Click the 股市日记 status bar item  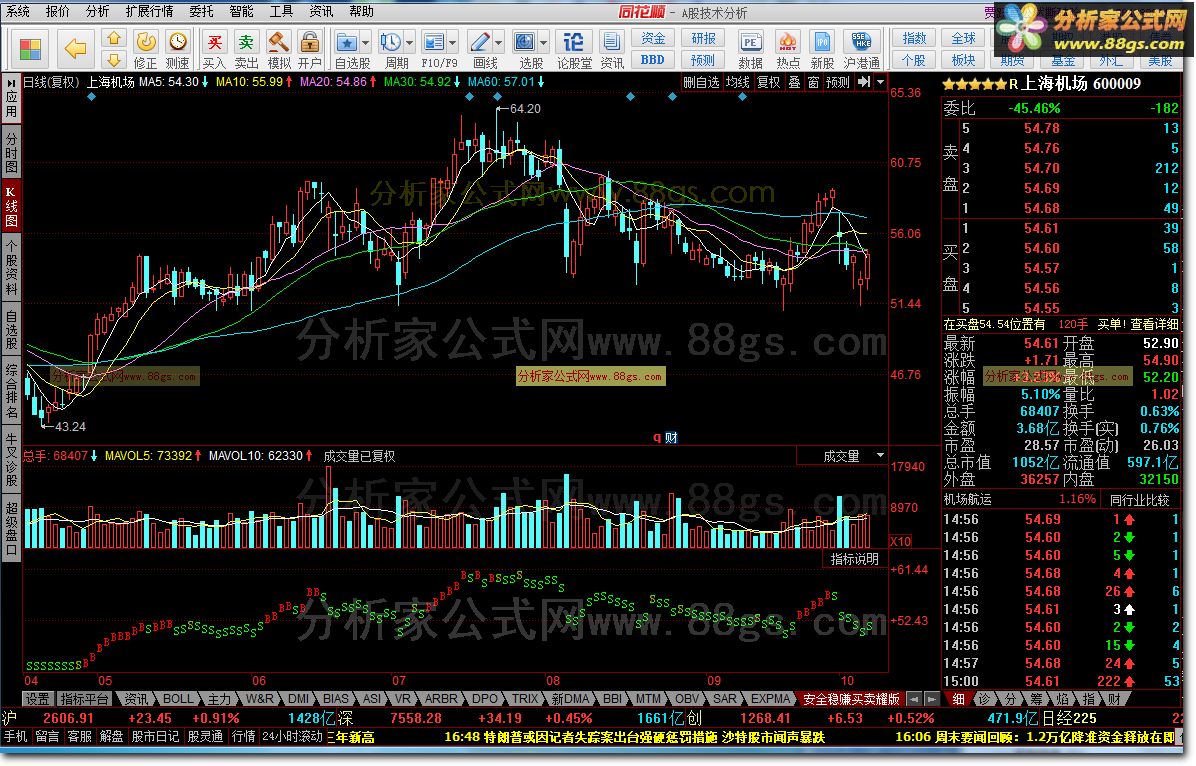155,736
